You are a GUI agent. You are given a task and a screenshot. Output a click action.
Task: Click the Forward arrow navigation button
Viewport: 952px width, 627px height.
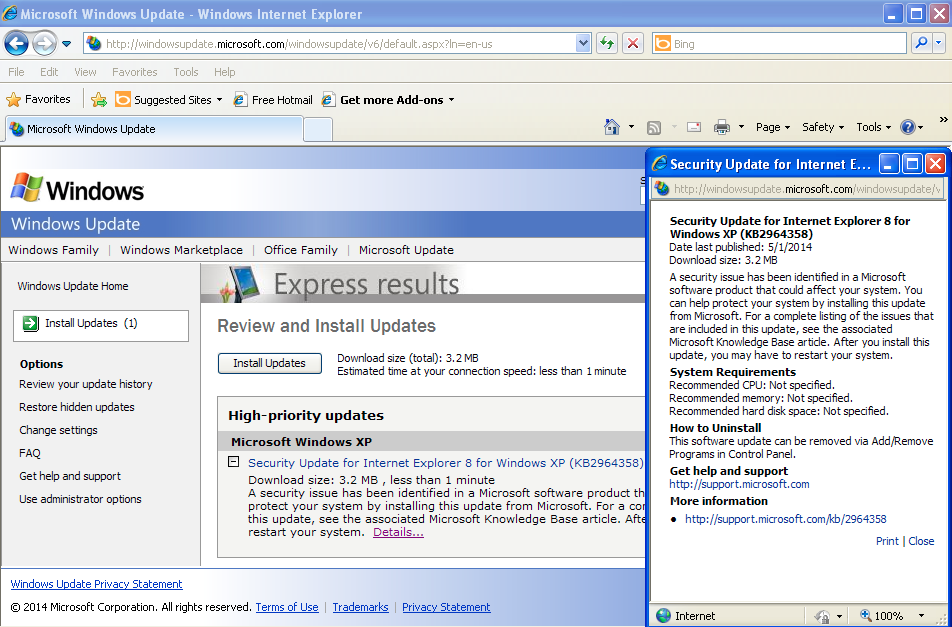pyautogui.click(x=44, y=44)
